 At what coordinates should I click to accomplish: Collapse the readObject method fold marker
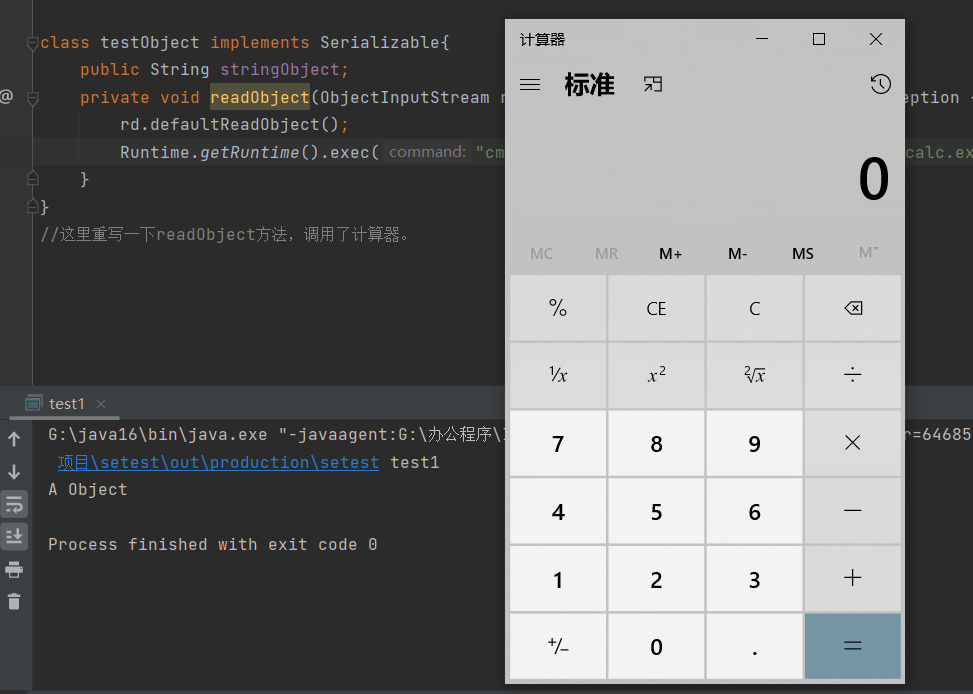pos(32,98)
